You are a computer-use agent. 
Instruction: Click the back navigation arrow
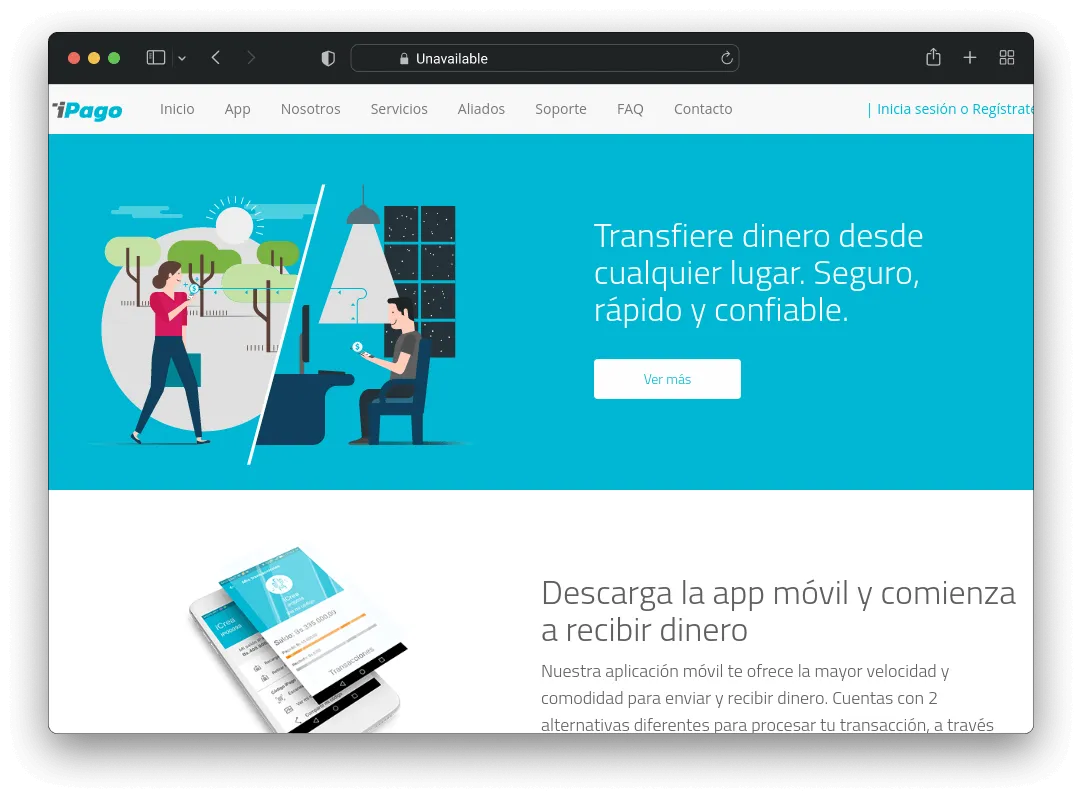(x=215, y=57)
